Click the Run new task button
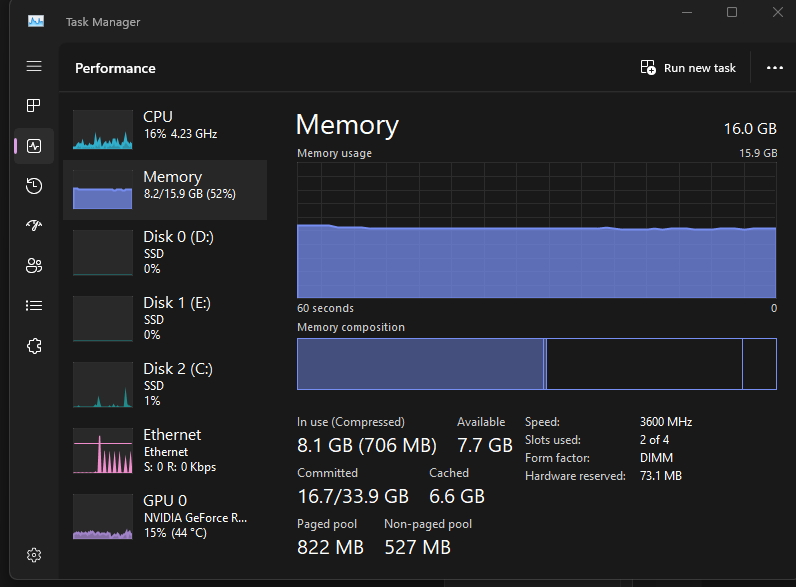 [688, 68]
